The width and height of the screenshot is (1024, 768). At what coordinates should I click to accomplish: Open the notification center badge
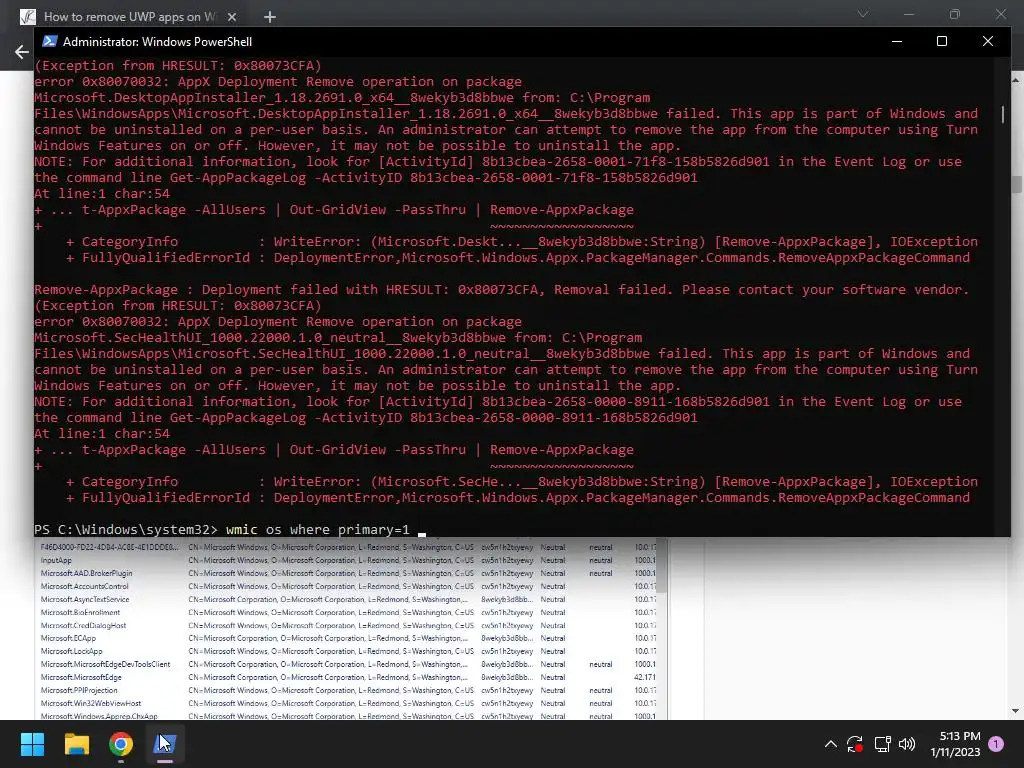pos(996,743)
